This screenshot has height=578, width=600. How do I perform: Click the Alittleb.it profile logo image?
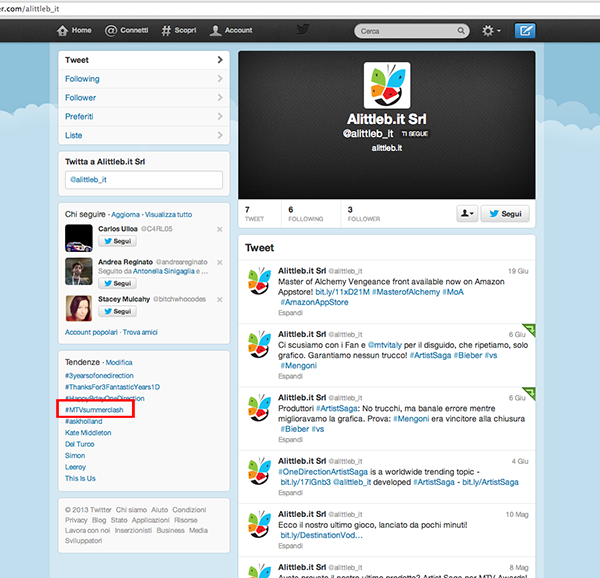[387, 85]
